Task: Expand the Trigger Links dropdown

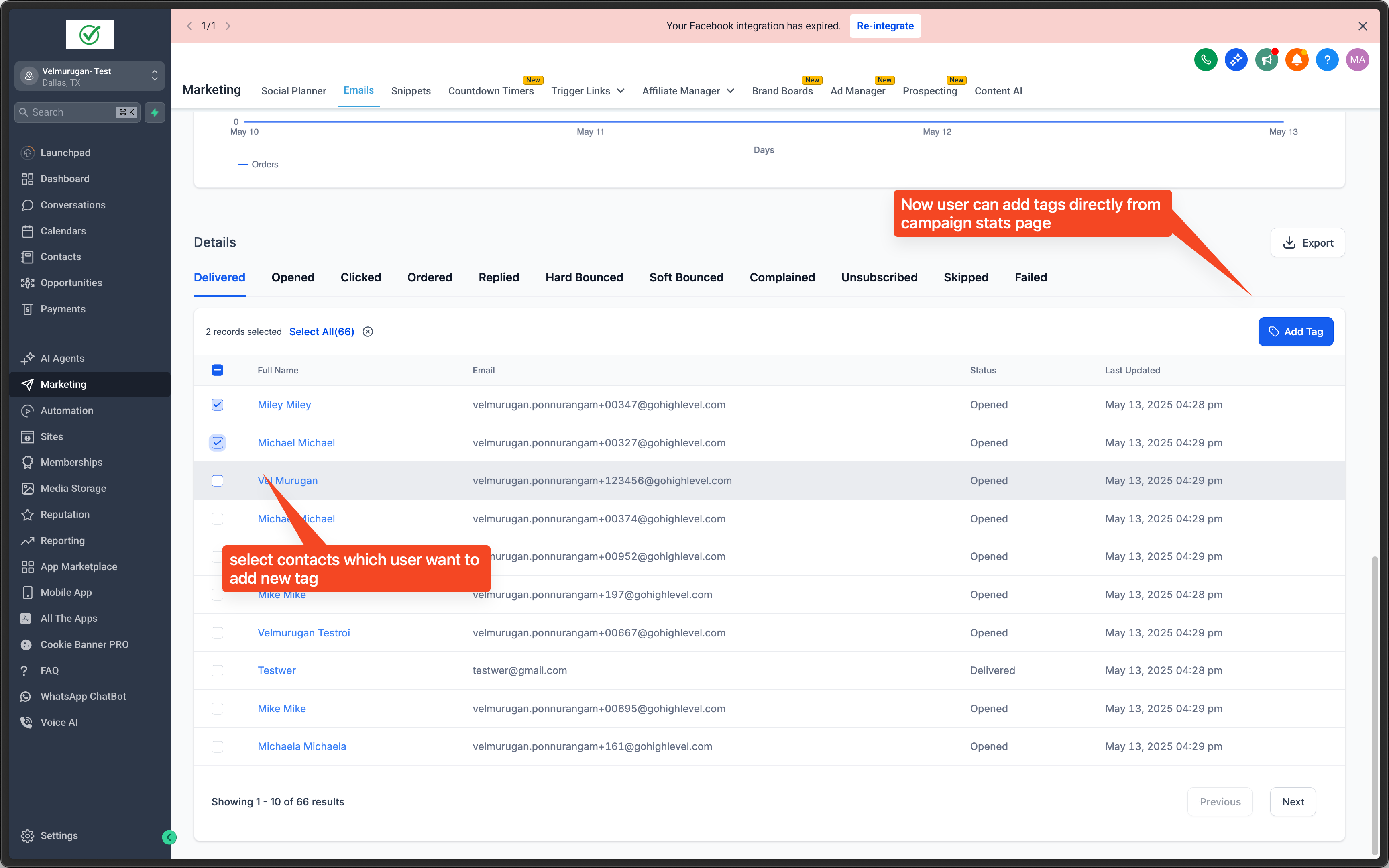Action: coord(587,90)
